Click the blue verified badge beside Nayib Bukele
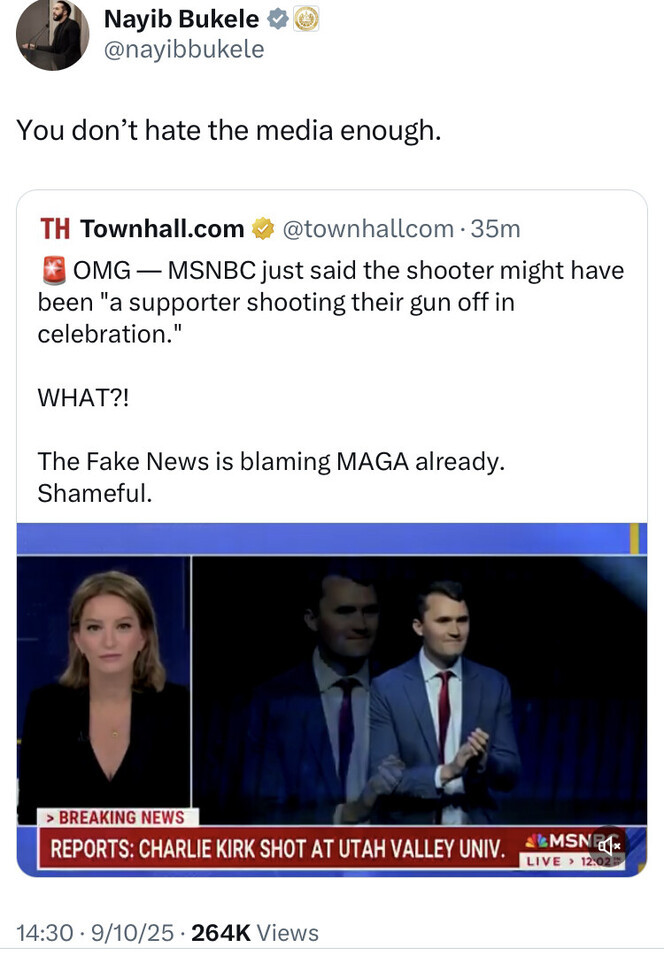Viewport: 664px width, 963px height. point(279,19)
